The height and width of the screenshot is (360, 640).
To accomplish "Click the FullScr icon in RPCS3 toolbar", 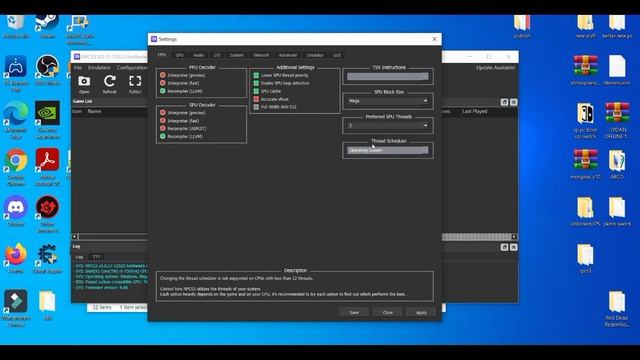I will click(x=135, y=84).
